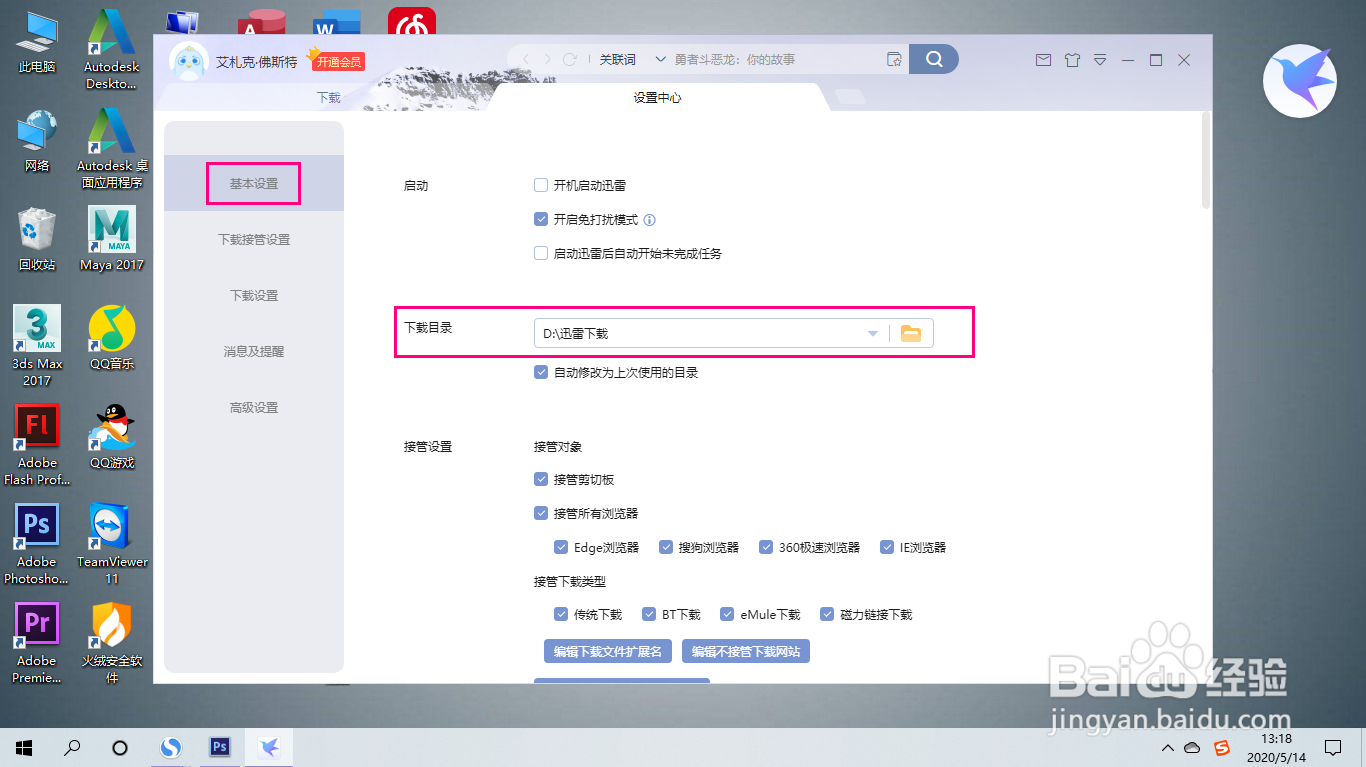This screenshot has width=1366, height=767.
Task: Click the 3ds Max 2017 desktop icon
Action: (37, 346)
